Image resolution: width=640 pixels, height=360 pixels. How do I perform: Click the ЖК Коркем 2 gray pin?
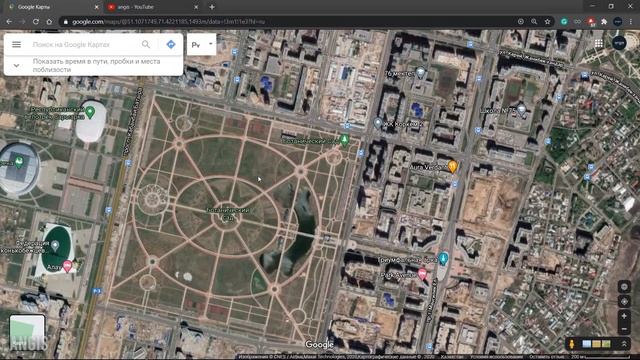(378, 122)
